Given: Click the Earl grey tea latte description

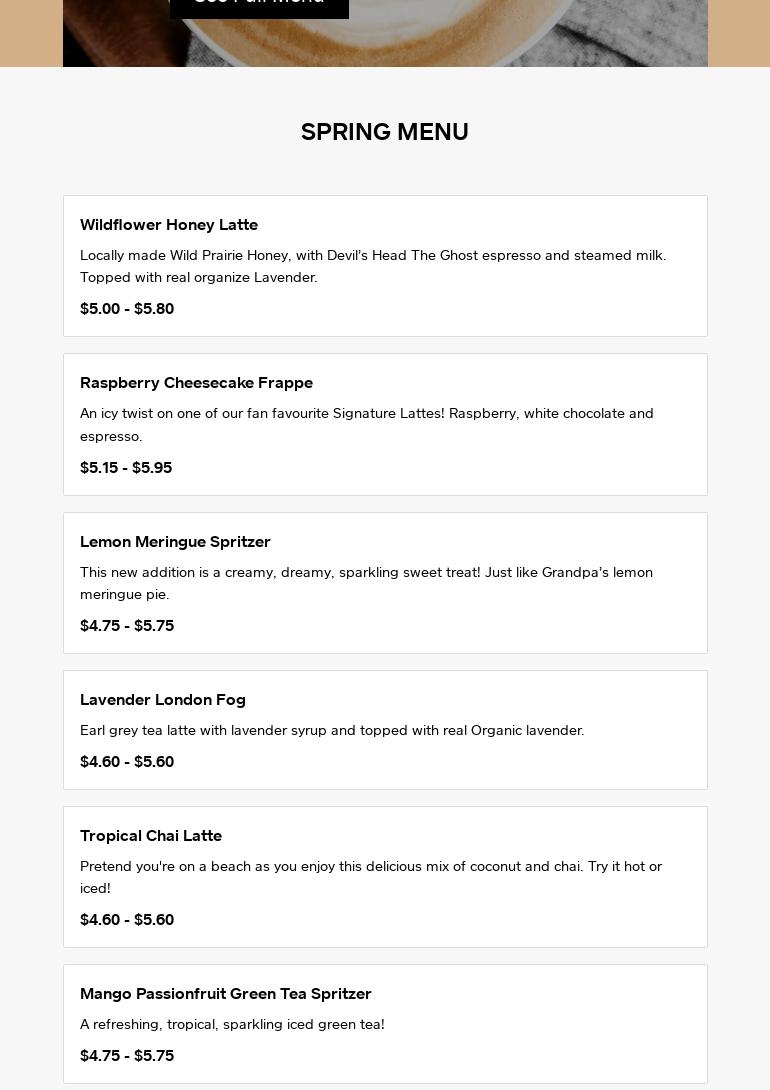Looking at the screenshot, I should click(332, 731).
